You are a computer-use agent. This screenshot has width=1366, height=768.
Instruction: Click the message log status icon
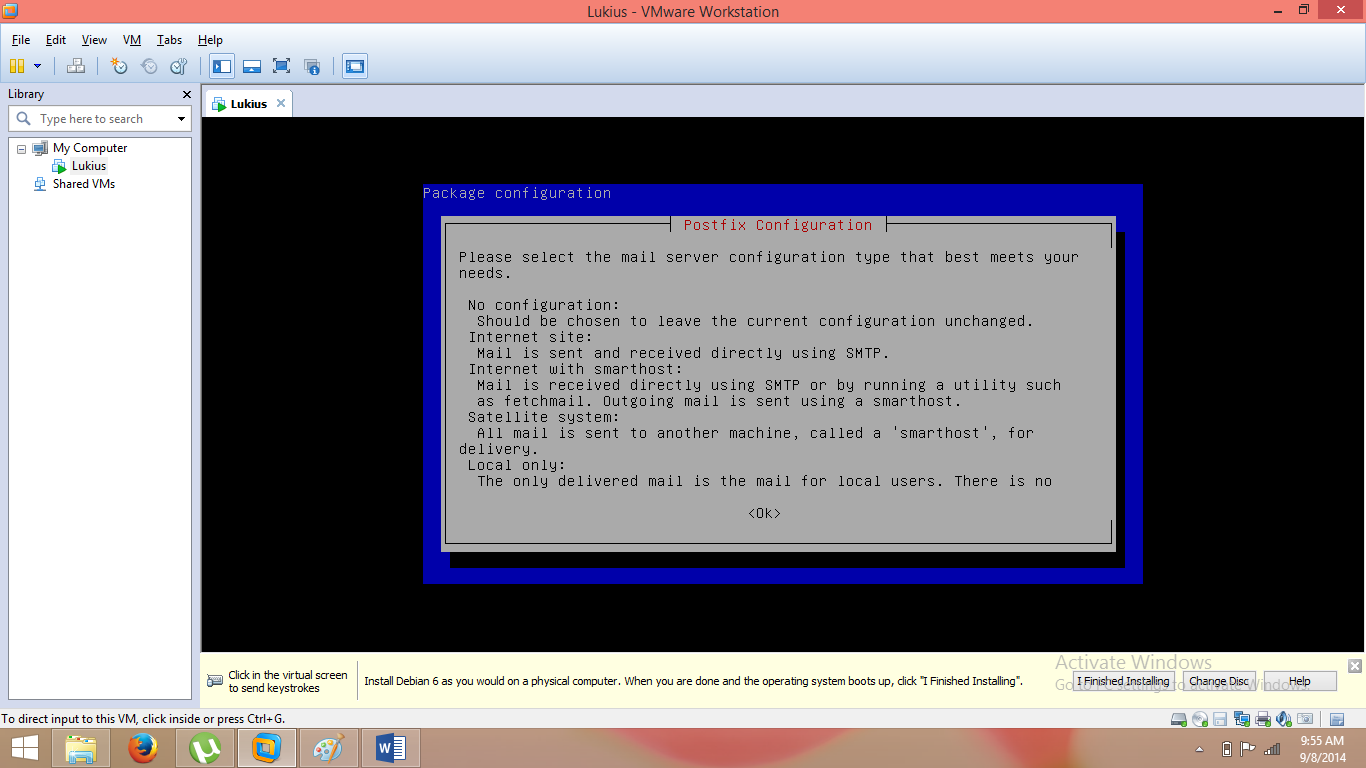(x=1337, y=719)
